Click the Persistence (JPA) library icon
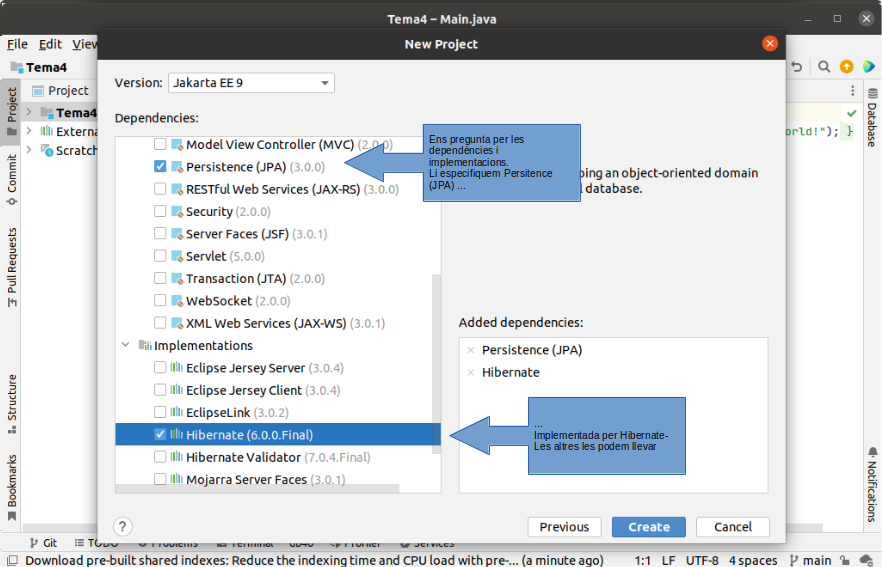882x567 pixels. 177,167
